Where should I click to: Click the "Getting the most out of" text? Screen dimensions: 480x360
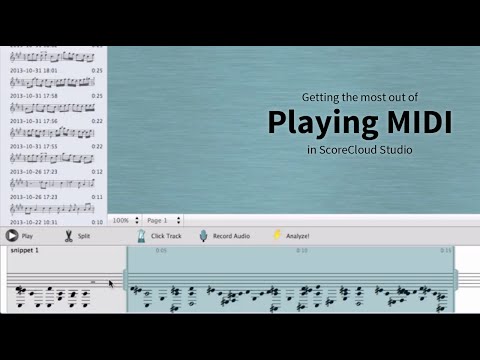pyautogui.click(x=360, y=97)
